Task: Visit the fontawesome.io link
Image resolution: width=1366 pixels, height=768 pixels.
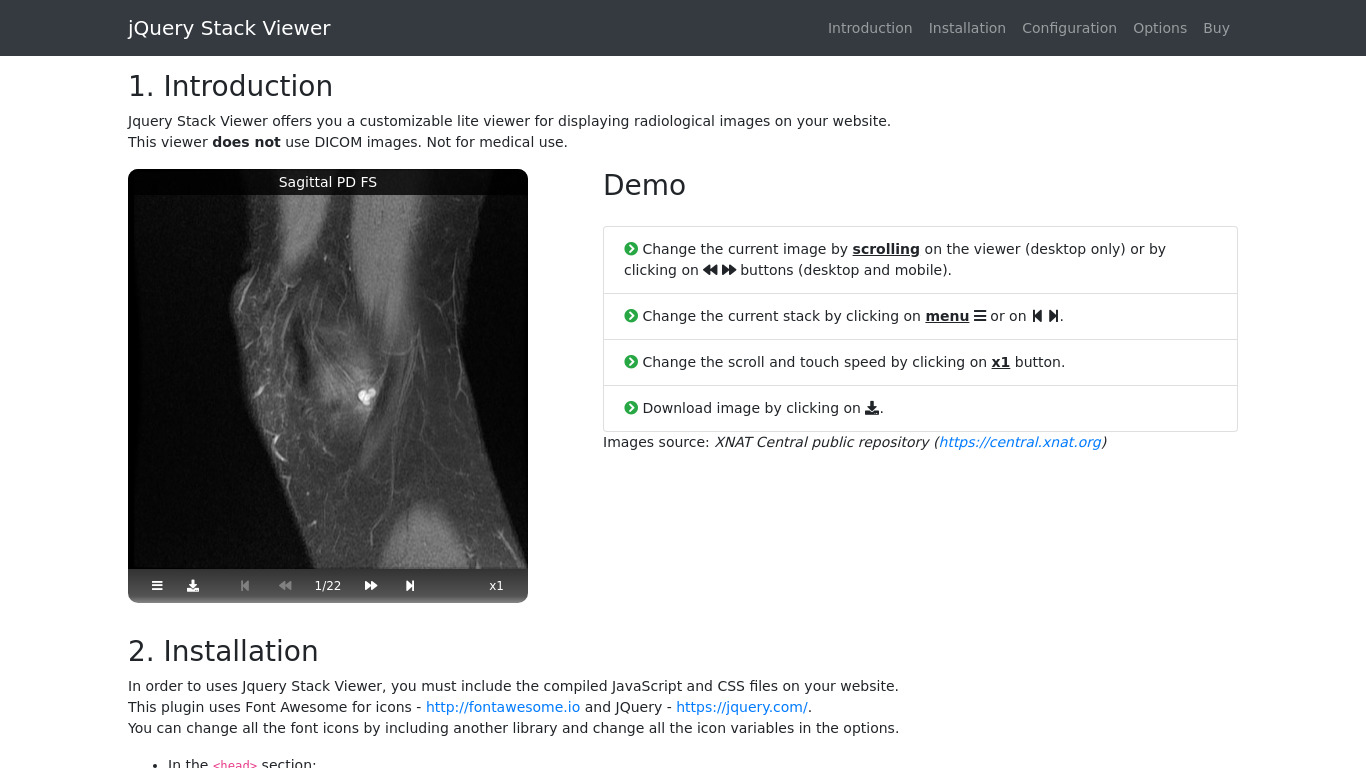Action: (502, 707)
